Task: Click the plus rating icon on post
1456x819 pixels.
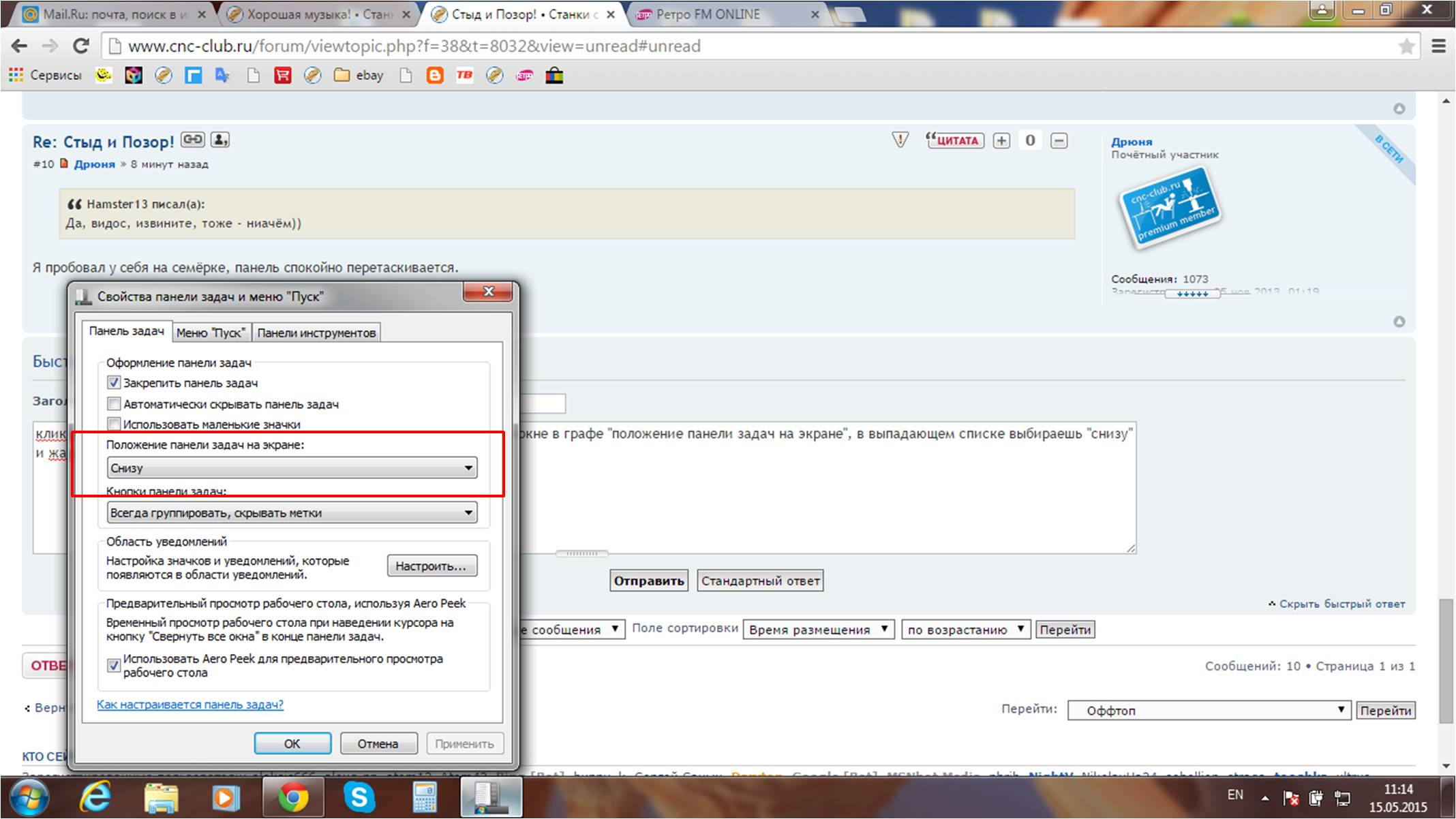Action: 1001,140
